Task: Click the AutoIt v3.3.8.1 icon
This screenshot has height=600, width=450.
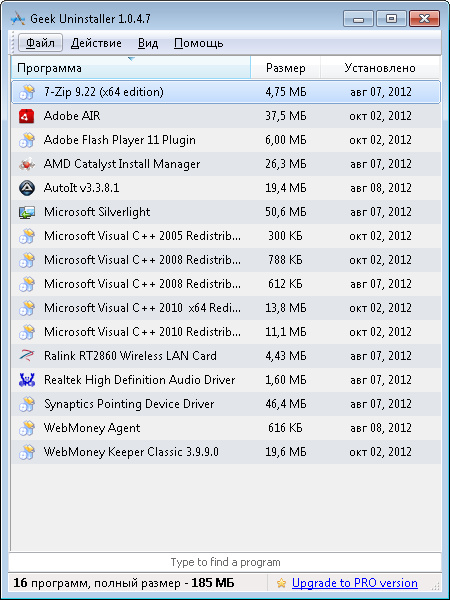Action: pyautogui.click(x=27, y=188)
